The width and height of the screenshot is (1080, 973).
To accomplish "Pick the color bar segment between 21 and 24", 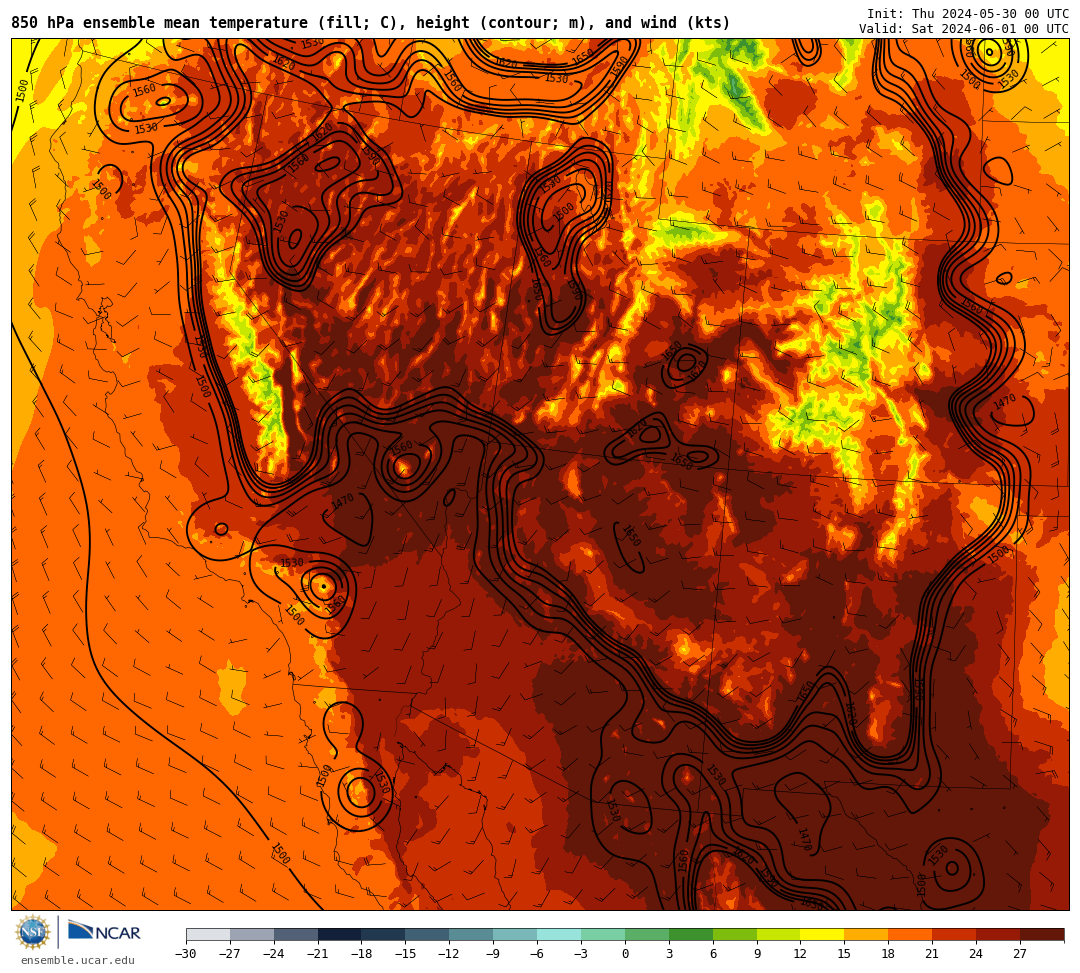I will point(955,934).
